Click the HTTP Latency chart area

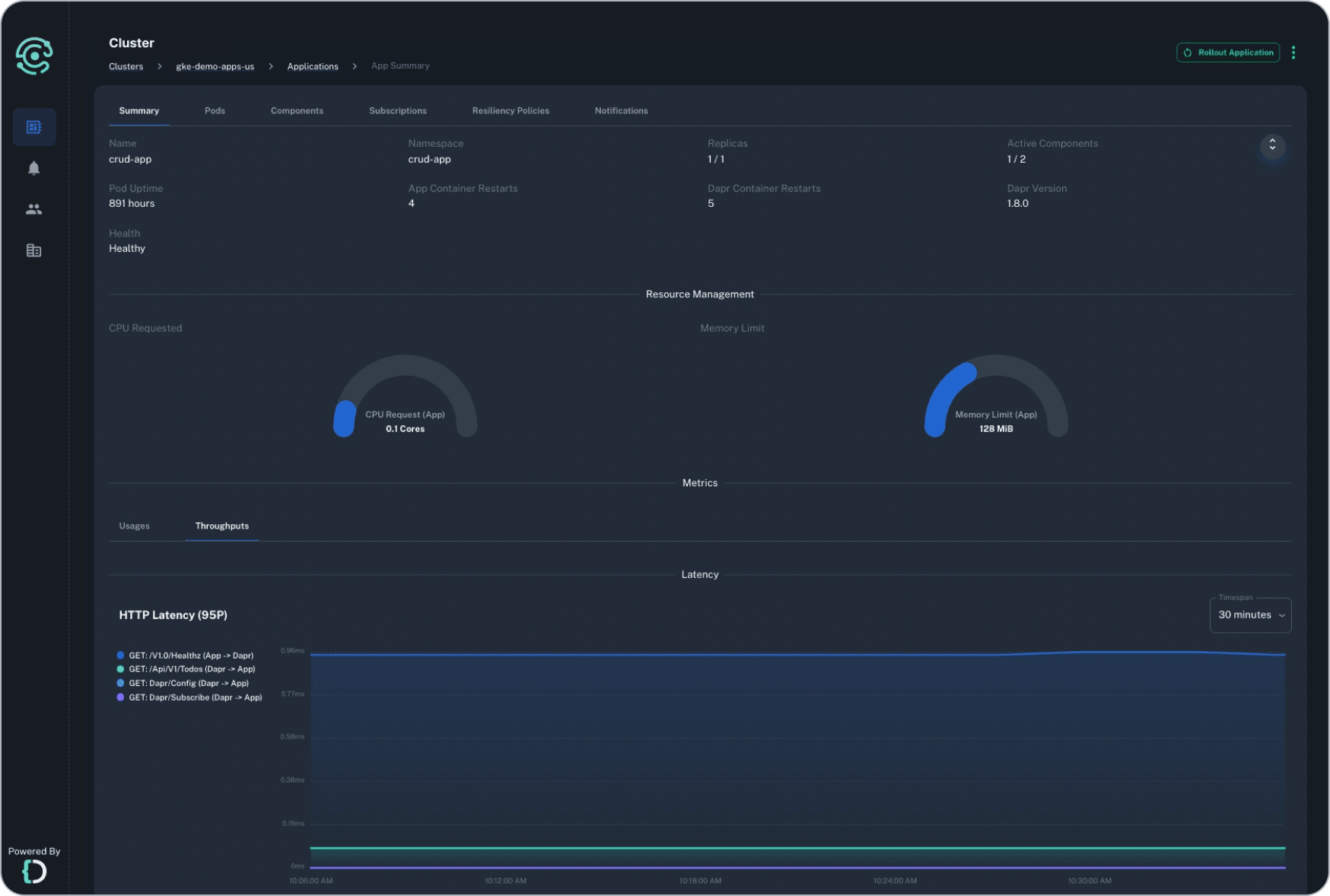tap(797, 761)
